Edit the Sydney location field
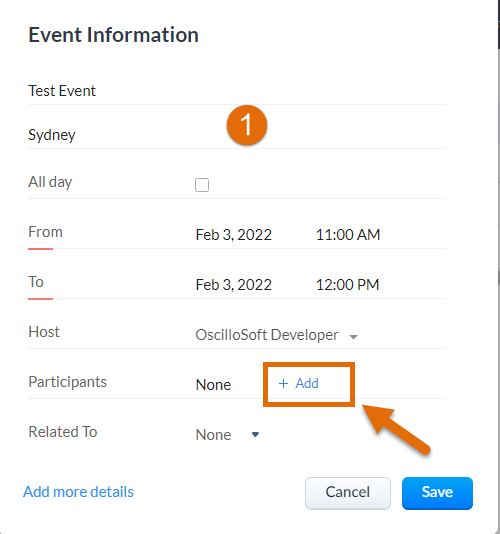This screenshot has height=534, width=500. click(237, 135)
